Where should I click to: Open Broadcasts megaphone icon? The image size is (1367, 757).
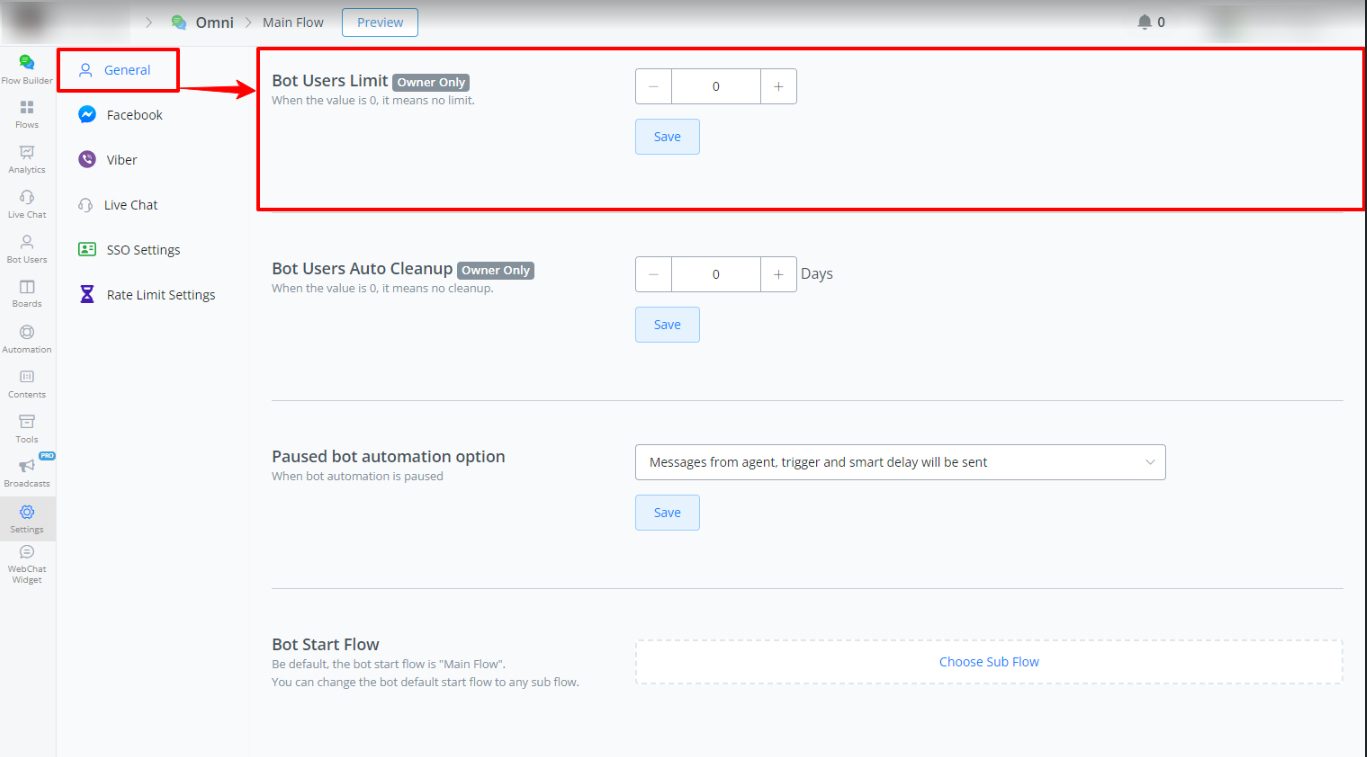[x=27, y=472]
